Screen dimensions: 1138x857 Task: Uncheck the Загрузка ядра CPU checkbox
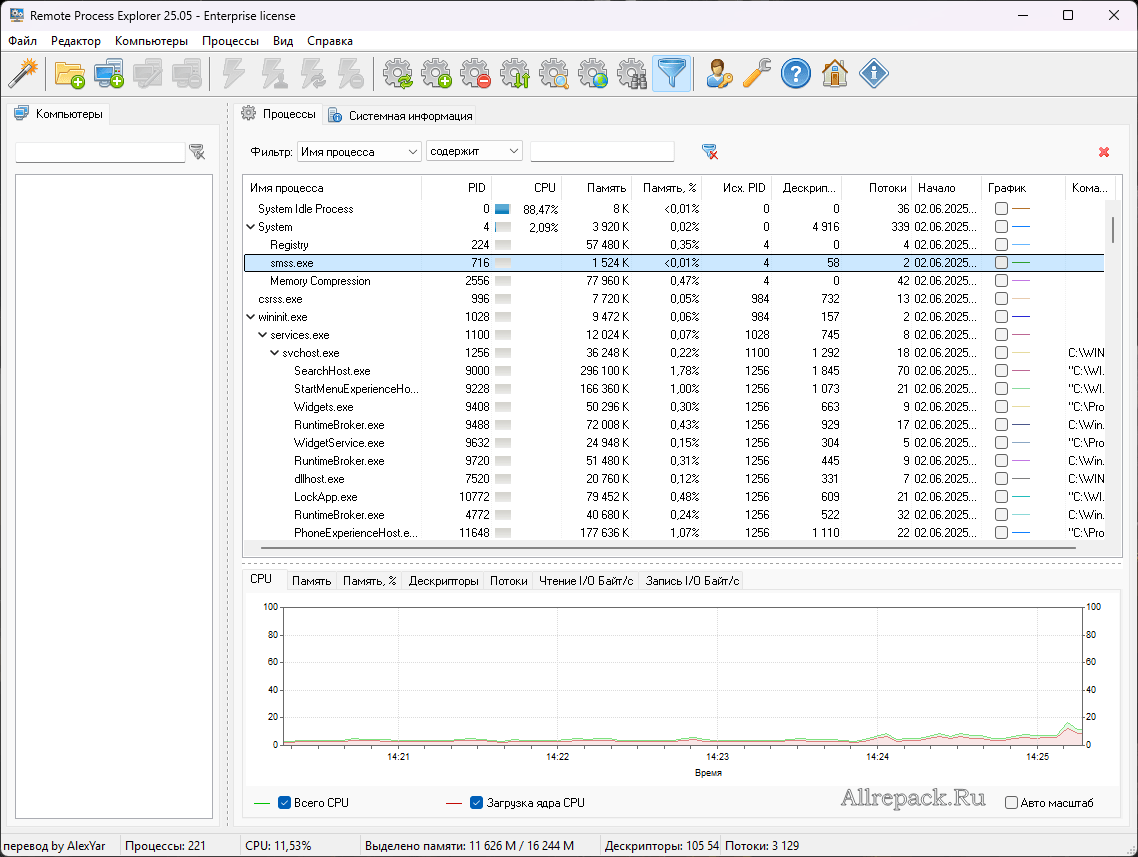click(477, 803)
